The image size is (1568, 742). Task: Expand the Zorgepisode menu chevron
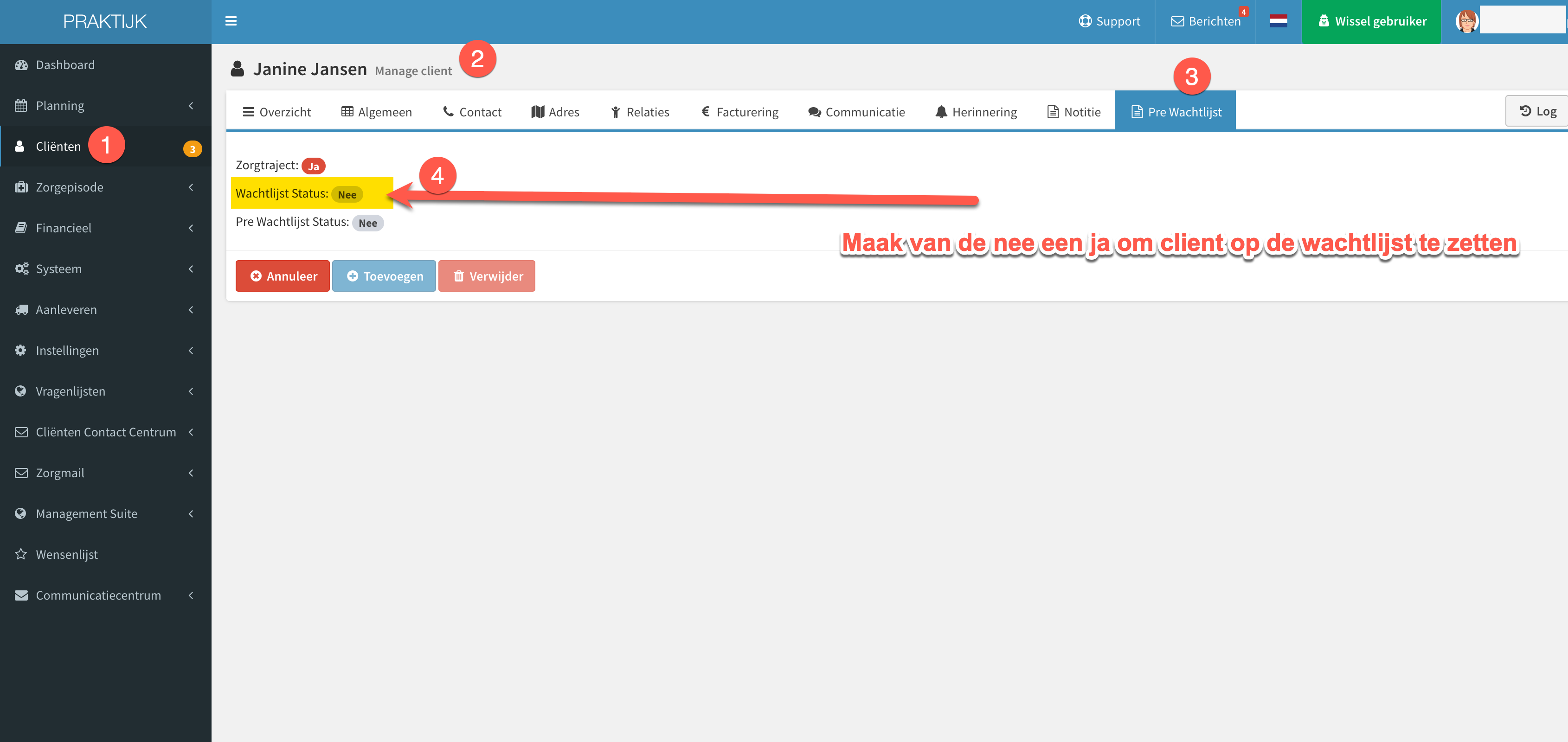click(x=191, y=187)
